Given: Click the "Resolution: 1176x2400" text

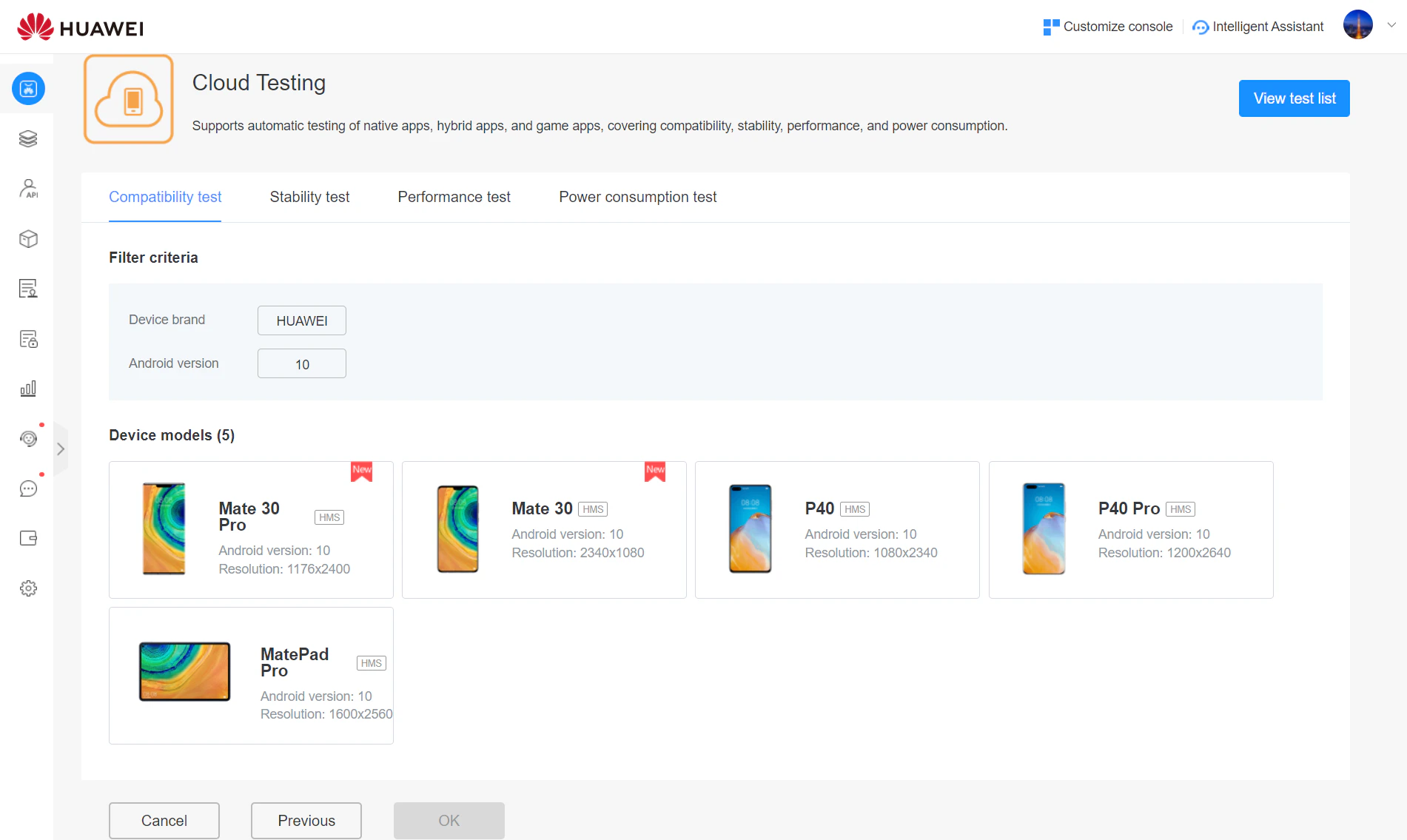Looking at the screenshot, I should (x=284, y=569).
